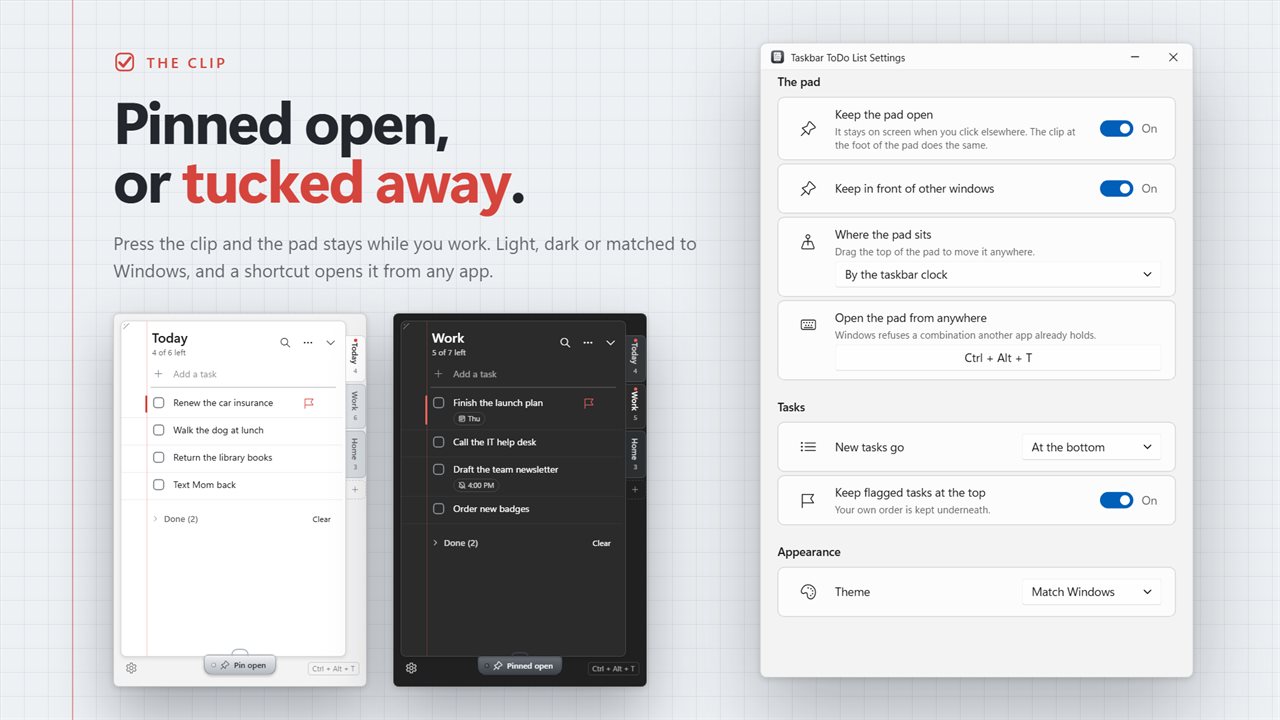Click the plus icon next to Add a task in Work
This screenshot has width=1280, height=720.
[438, 374]
